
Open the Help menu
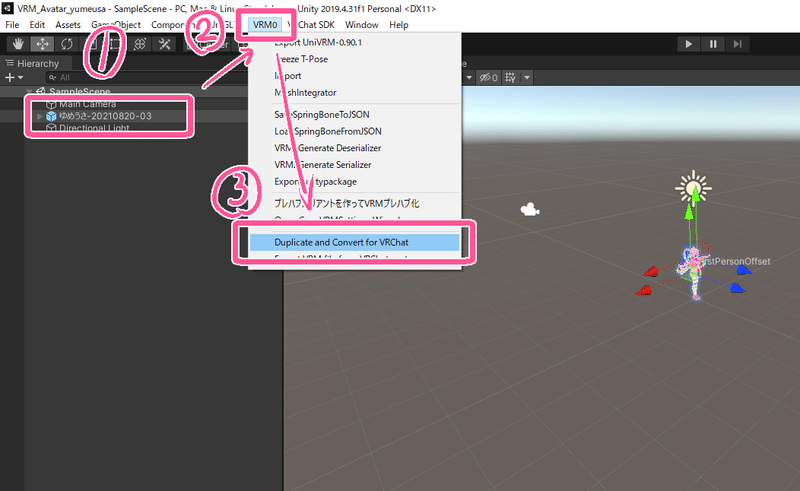pyautogui.click(x=398, y=24)
